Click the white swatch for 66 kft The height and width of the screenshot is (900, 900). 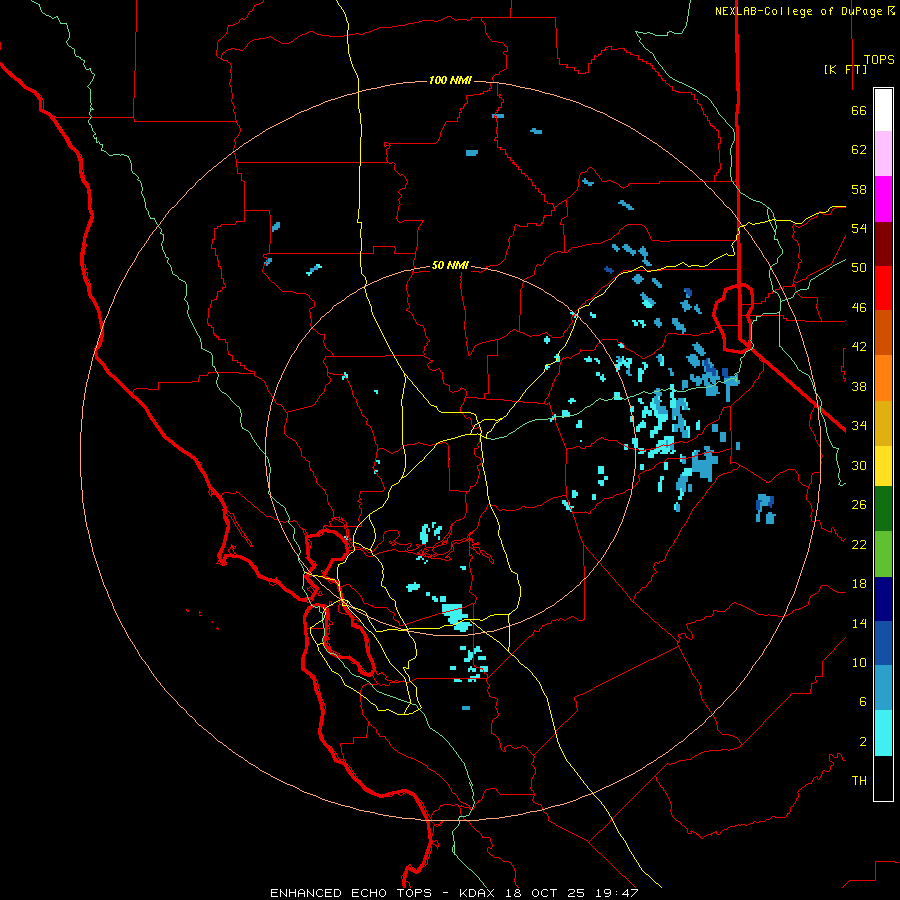click(883, 110)
